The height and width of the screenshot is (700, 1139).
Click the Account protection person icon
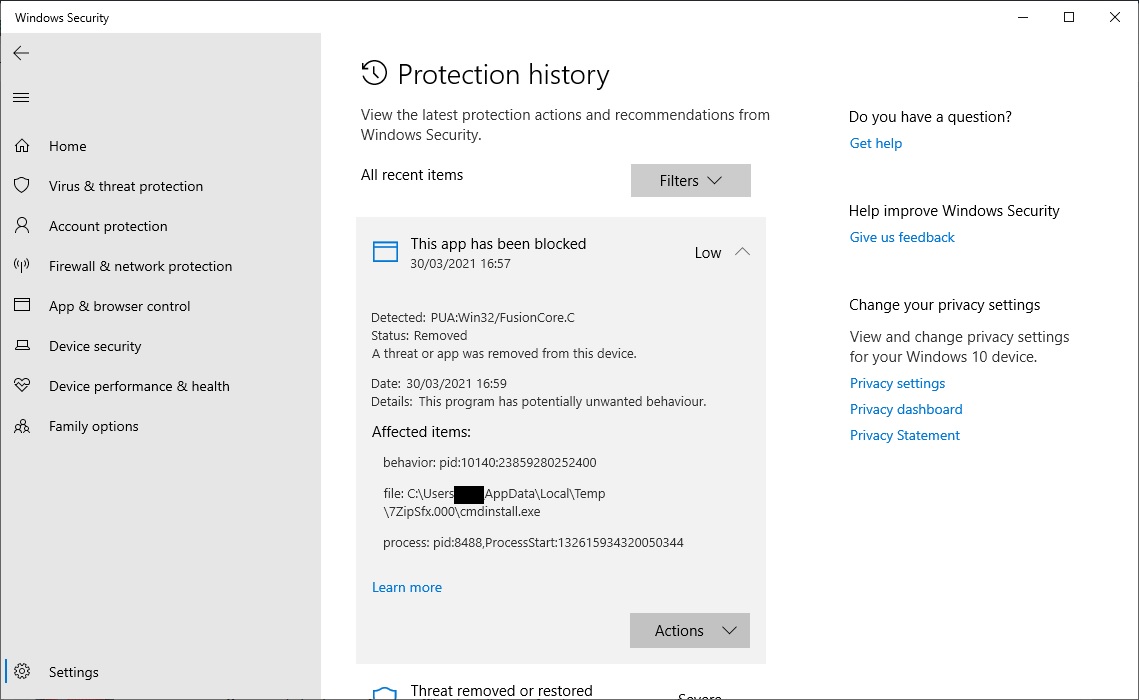(22, 226)
